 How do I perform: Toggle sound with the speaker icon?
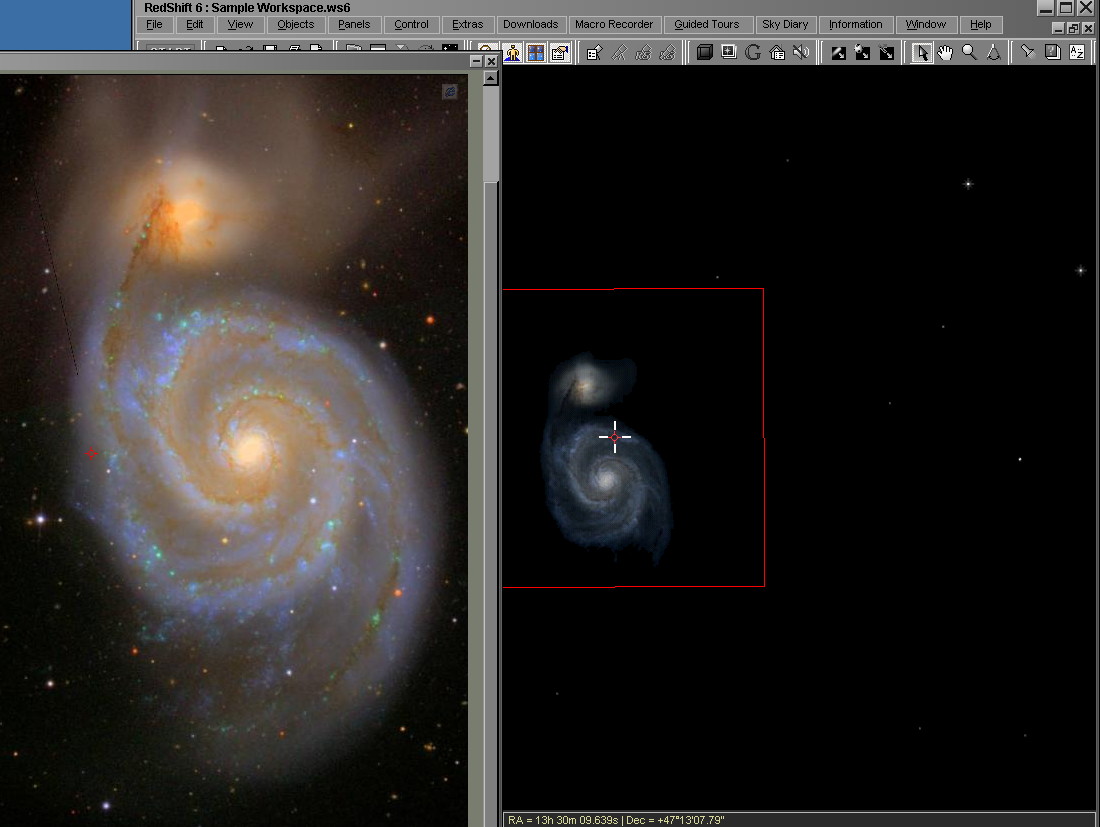coord(801,53)
